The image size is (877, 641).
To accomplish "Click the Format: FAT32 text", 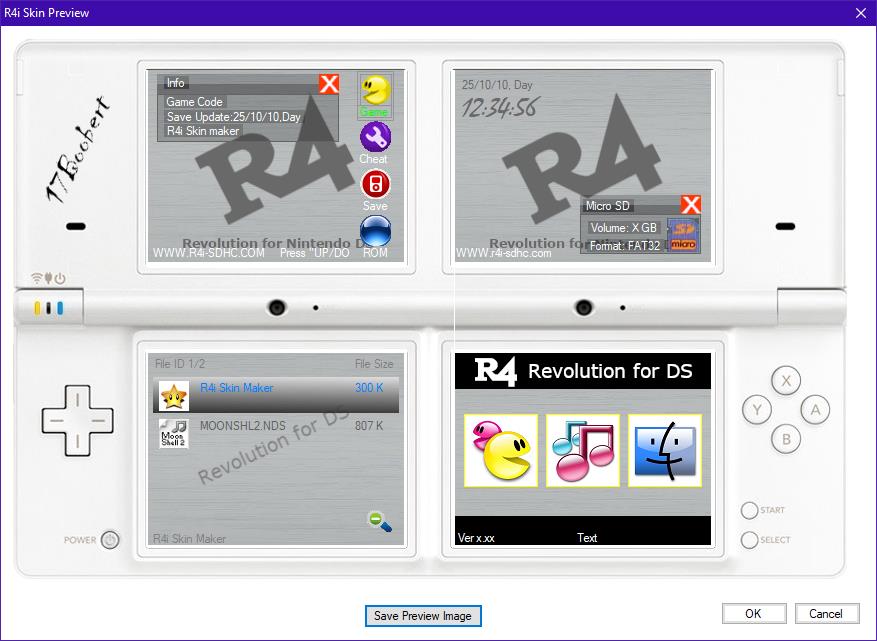I will point(625,246).
